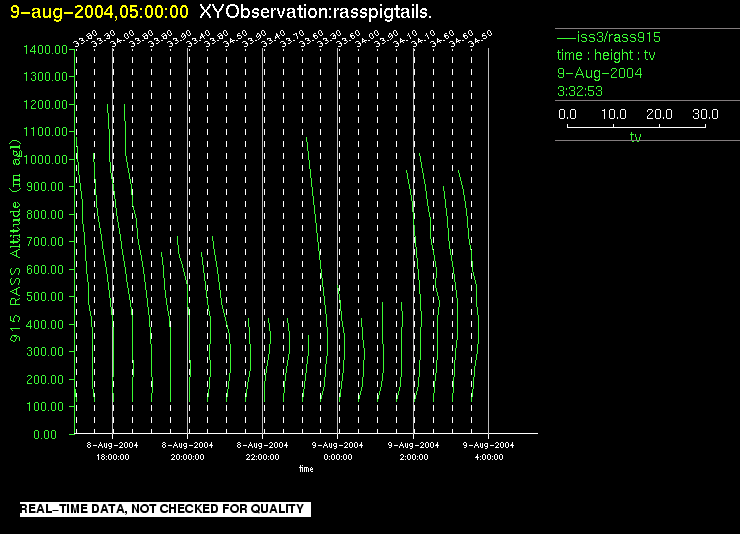This screenshot has height=534, width=740.
Task: Select the 9-Aug-2004 0:00:00 axis label
Action: point(337,450)
